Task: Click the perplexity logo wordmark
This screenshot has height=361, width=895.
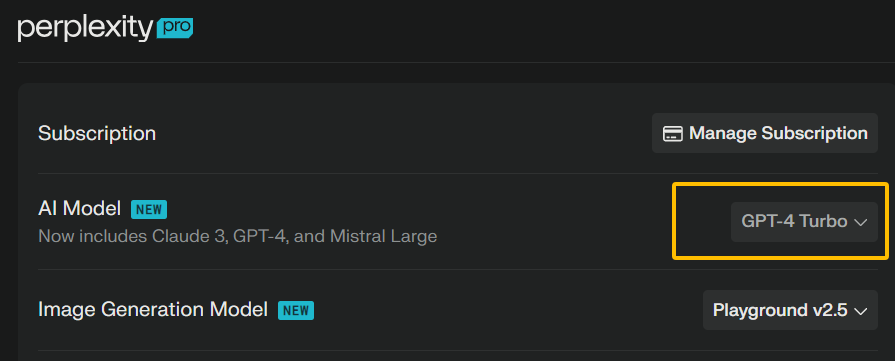Action: (86, 29)
